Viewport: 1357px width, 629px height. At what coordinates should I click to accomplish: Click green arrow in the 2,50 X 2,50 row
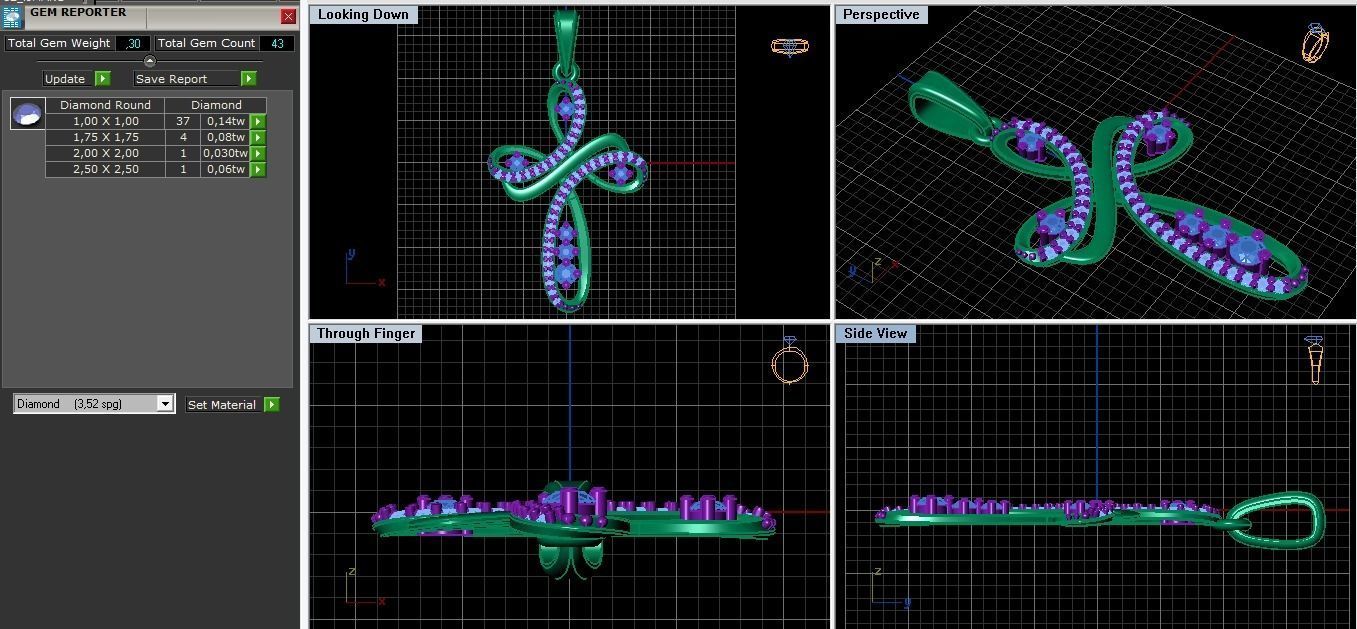(258, 169)
